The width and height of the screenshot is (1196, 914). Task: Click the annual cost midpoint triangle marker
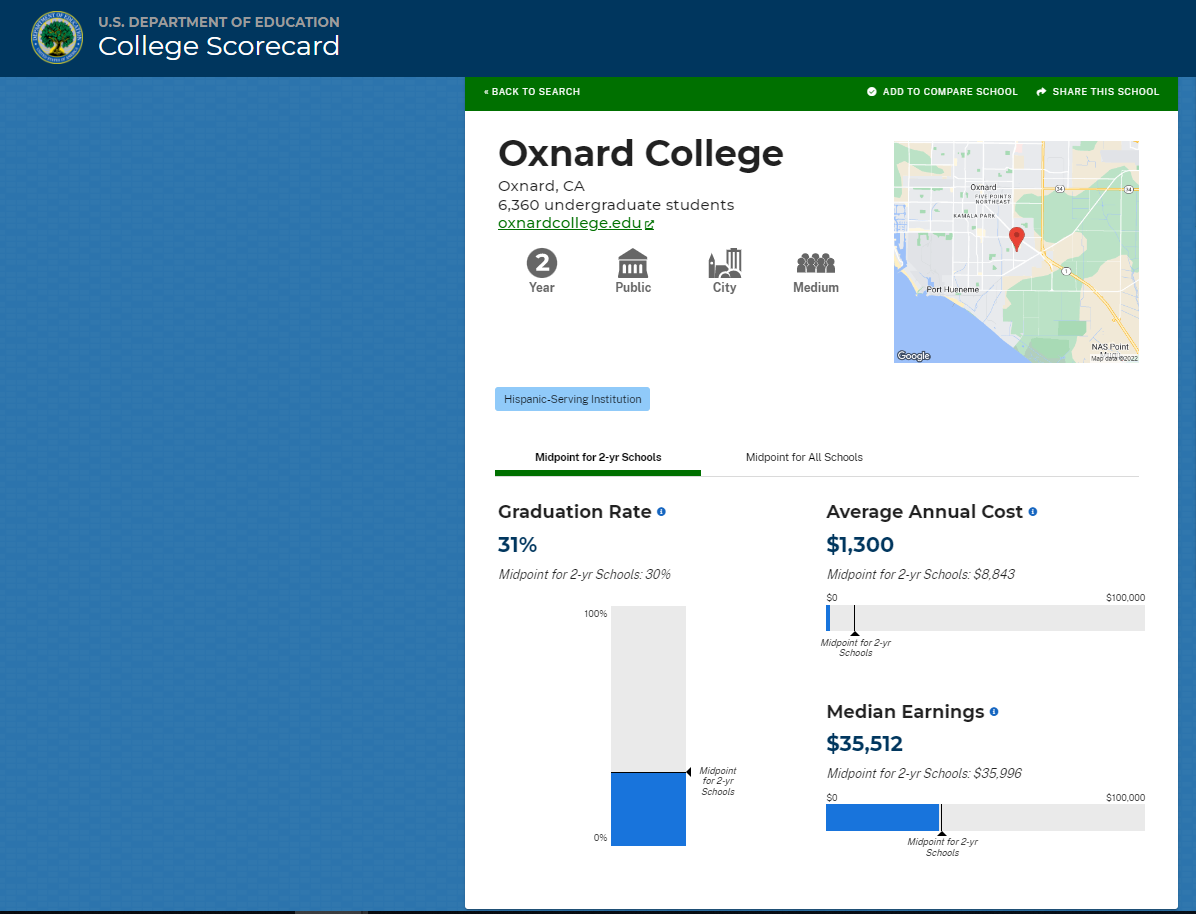(855, 633)
